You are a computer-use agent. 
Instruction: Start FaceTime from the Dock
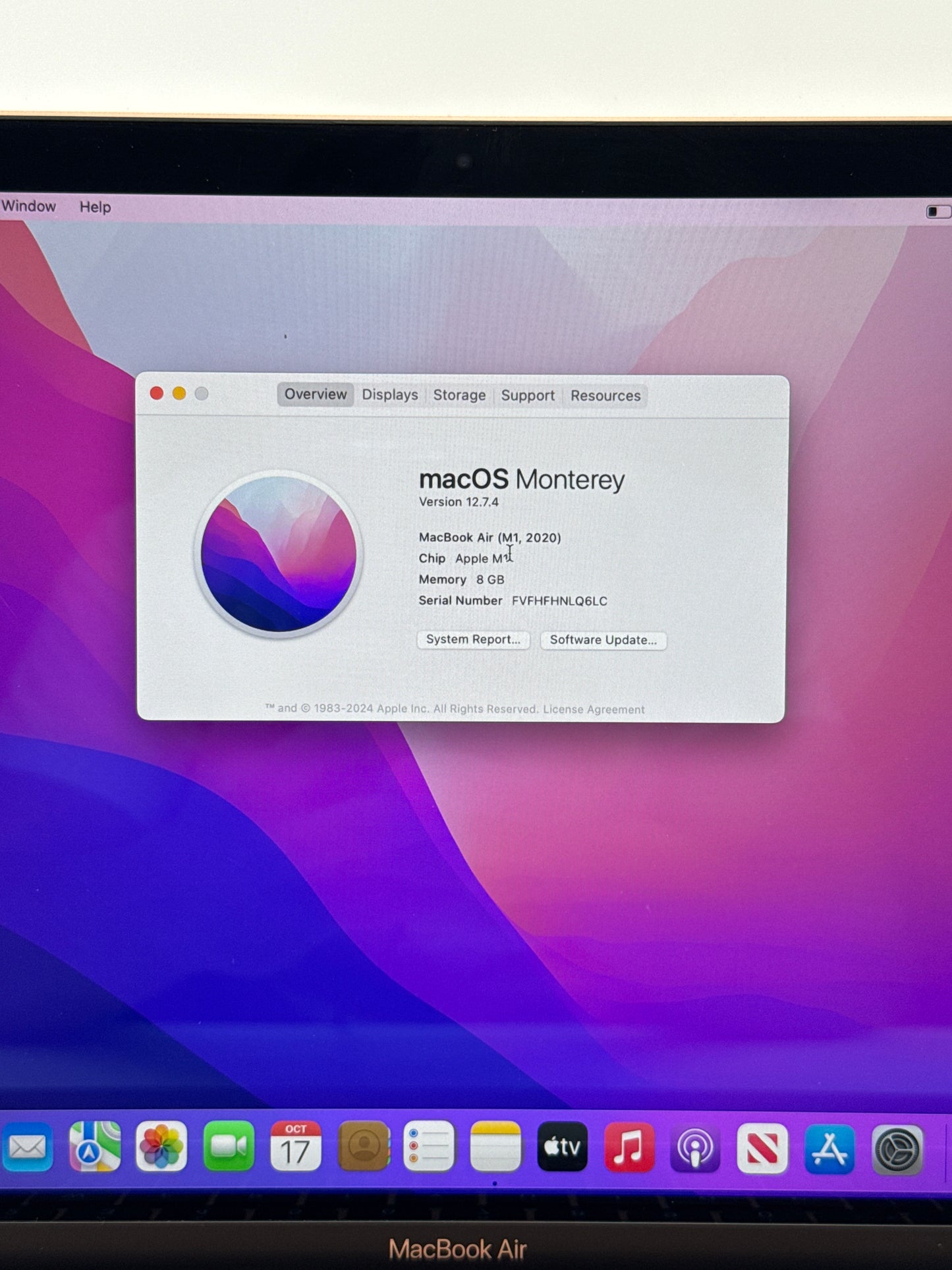[x=229, y=1147]
